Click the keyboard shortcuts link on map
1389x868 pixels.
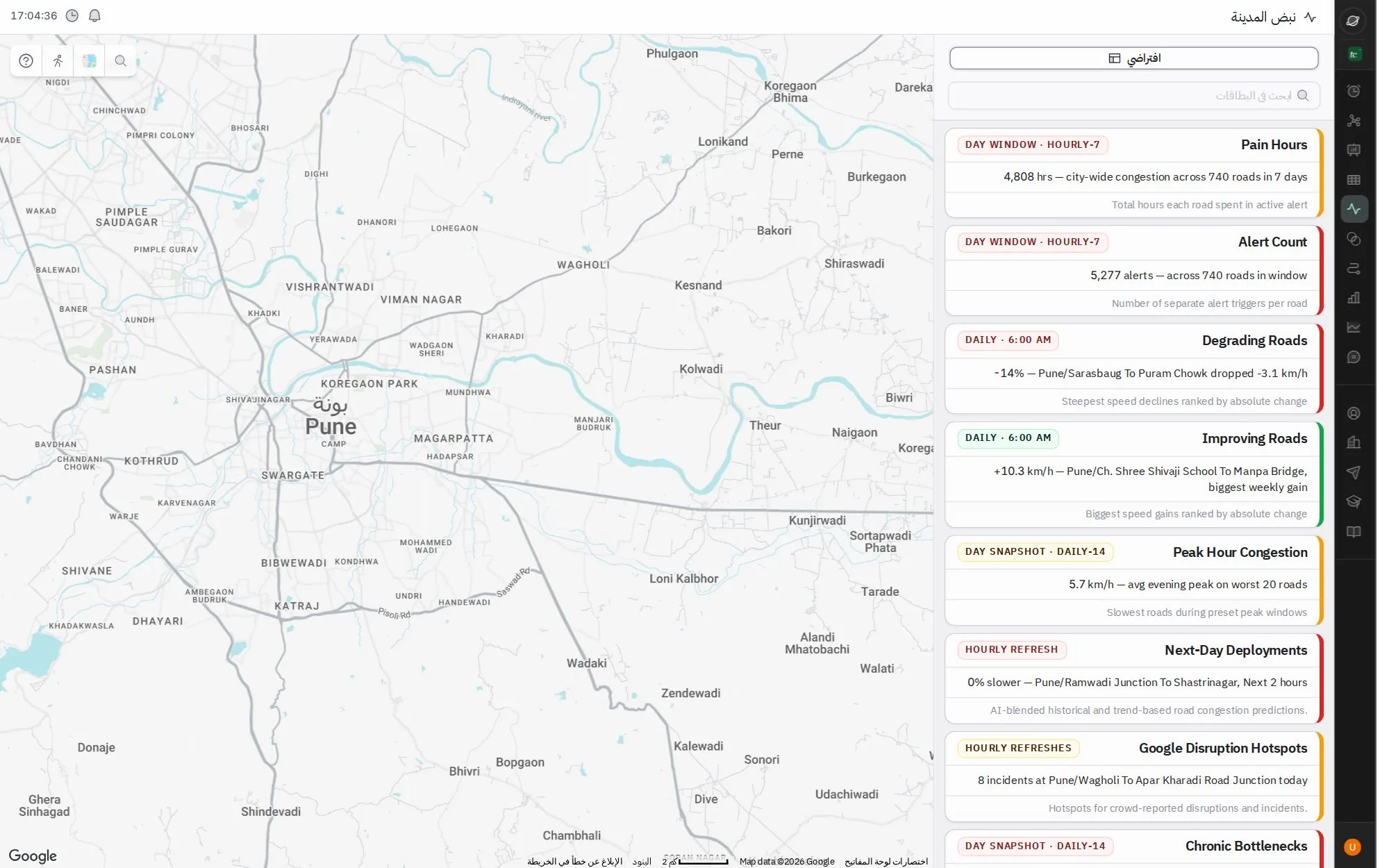coord(886,861)
